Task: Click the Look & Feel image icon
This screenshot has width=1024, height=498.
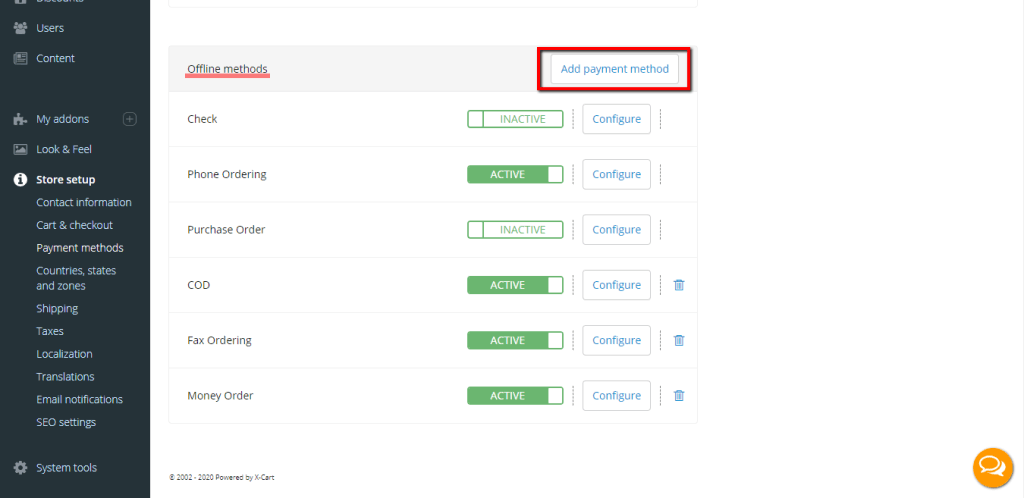Action: [x=20, y=149]
